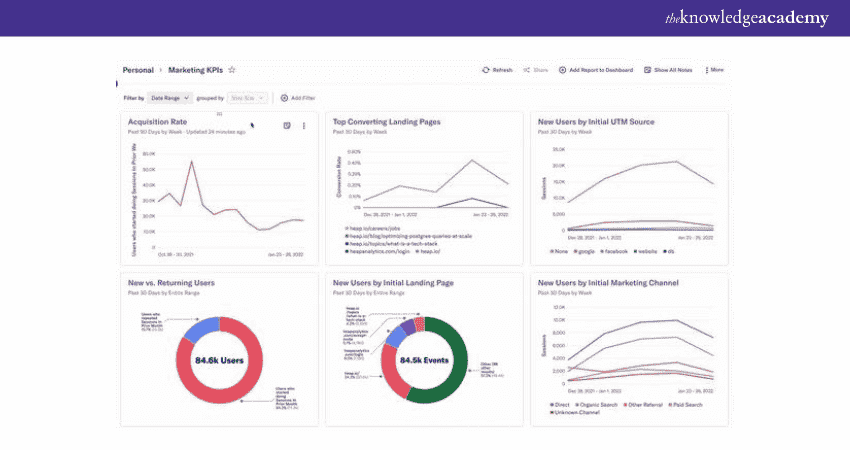Open the three-dot menu on Acquisition Rate card
This screenshot has width=850, height=450.
(x=304, y=126)
